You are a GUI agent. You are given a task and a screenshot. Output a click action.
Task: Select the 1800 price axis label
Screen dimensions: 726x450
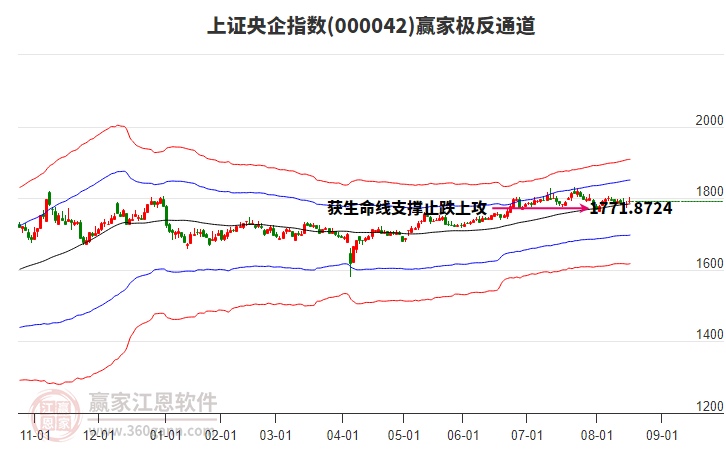coord(709,192)
